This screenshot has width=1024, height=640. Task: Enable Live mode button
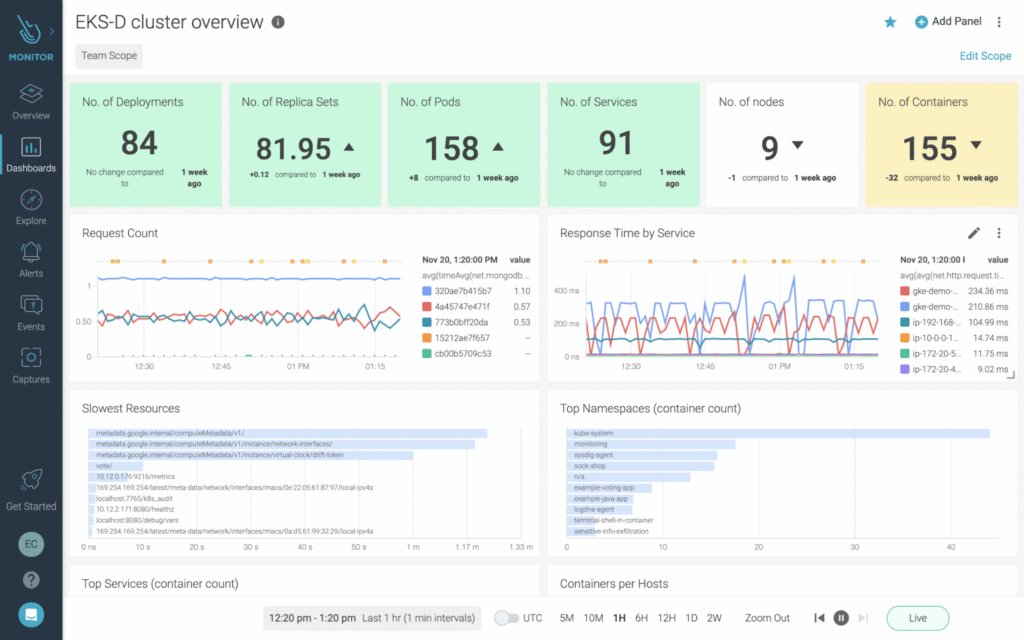coord(918,618)
